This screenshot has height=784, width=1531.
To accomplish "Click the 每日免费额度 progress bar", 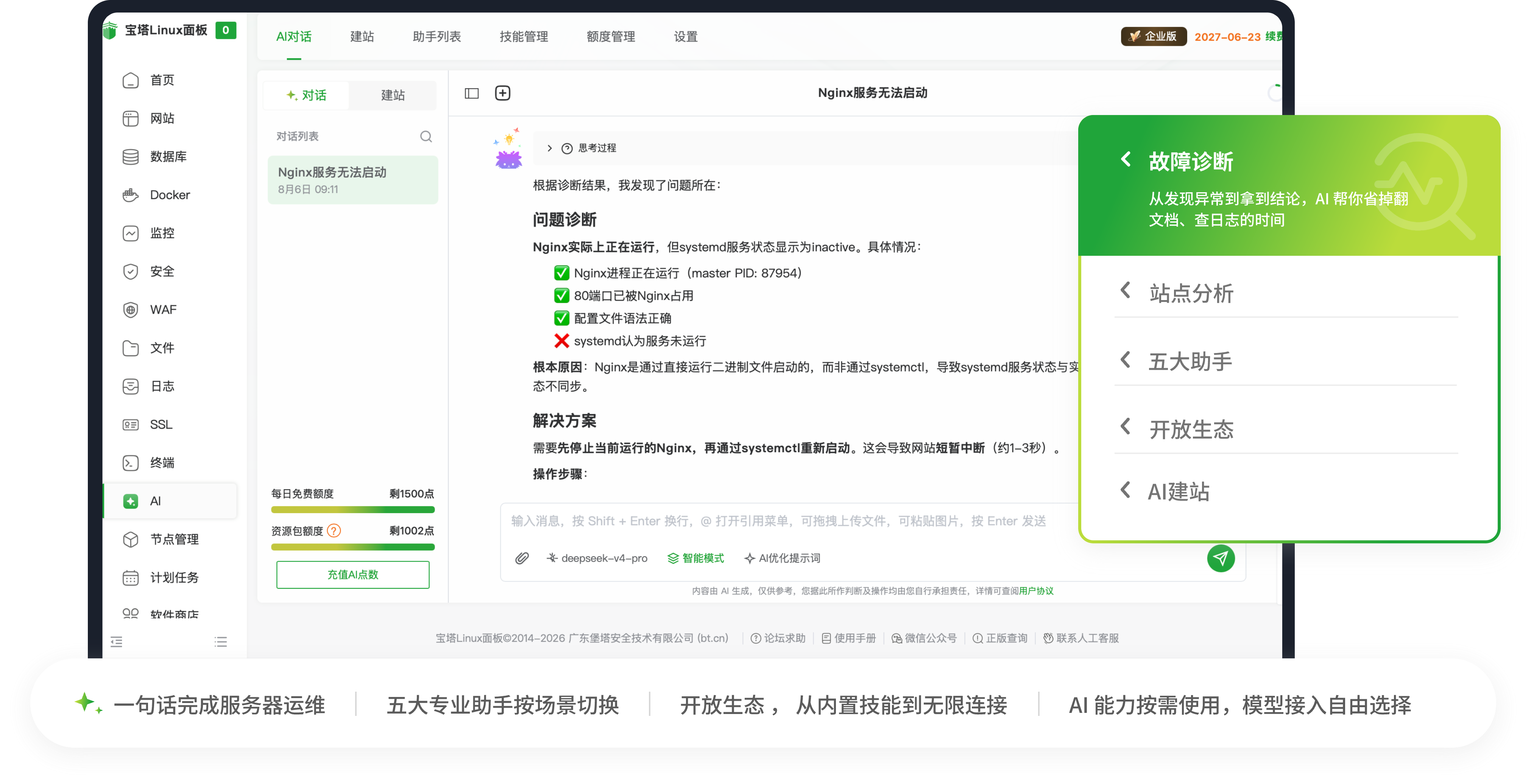I will click(x=353, y=510).
